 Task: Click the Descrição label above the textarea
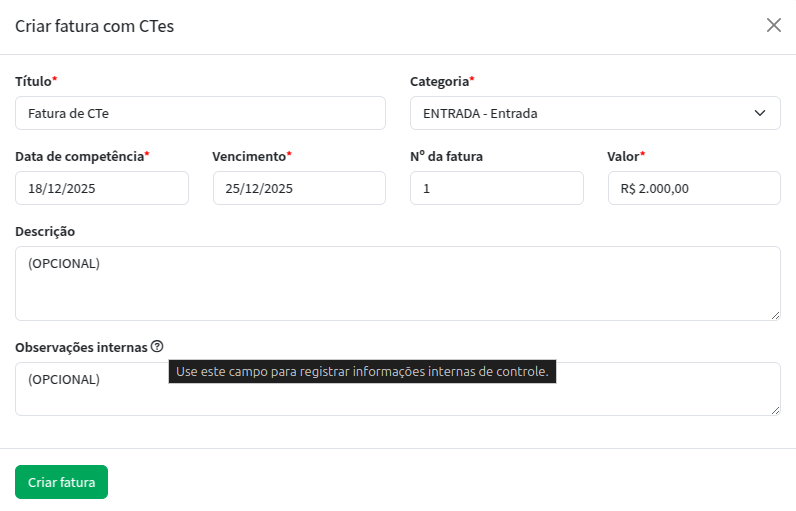click(x=45, y=231)
